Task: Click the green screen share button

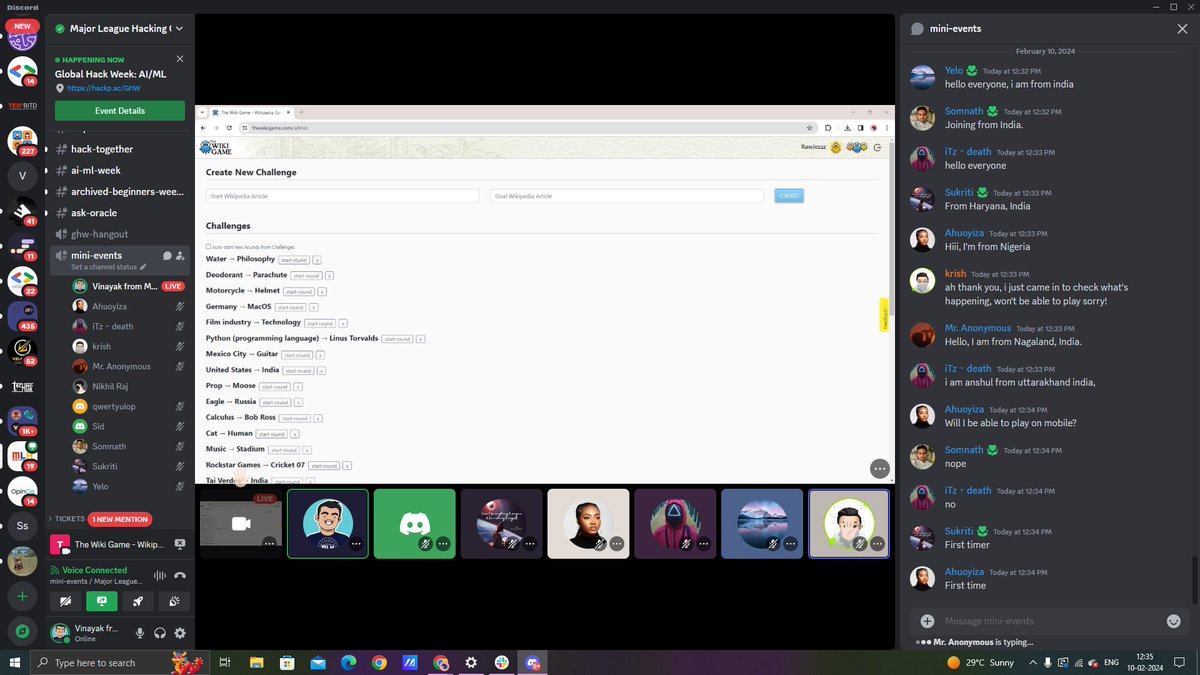Action: click(x=102, y=601)
